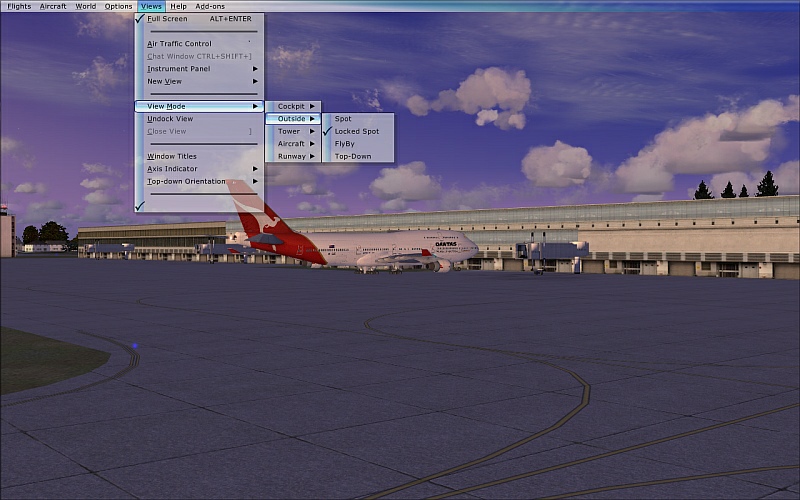Open the Options menu
This screenshot has height=500, width=800.
118,6
